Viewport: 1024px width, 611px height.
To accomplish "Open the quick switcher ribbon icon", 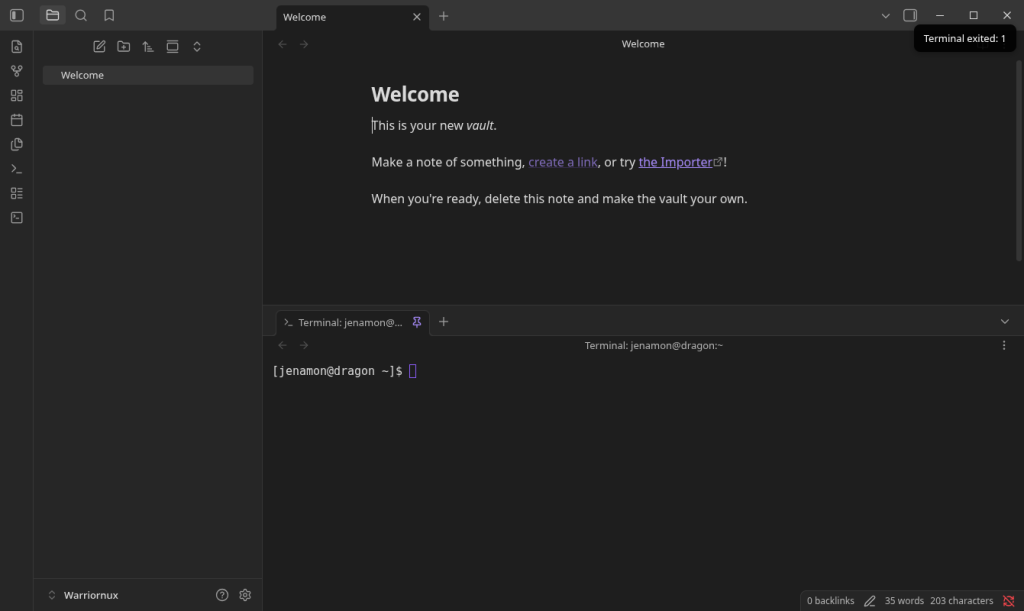I will (x=17, y=47).
